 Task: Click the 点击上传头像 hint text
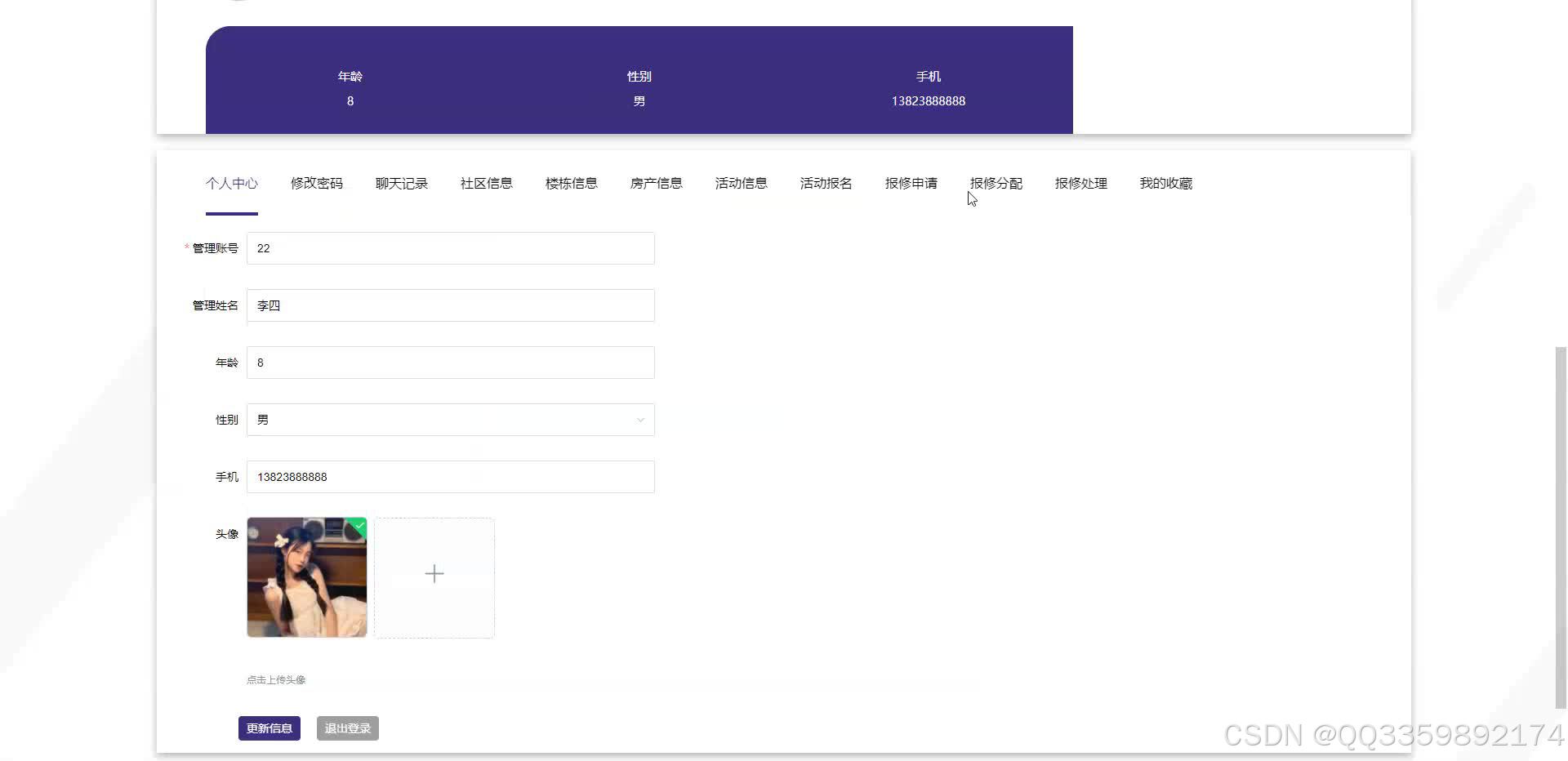[276, 679]
